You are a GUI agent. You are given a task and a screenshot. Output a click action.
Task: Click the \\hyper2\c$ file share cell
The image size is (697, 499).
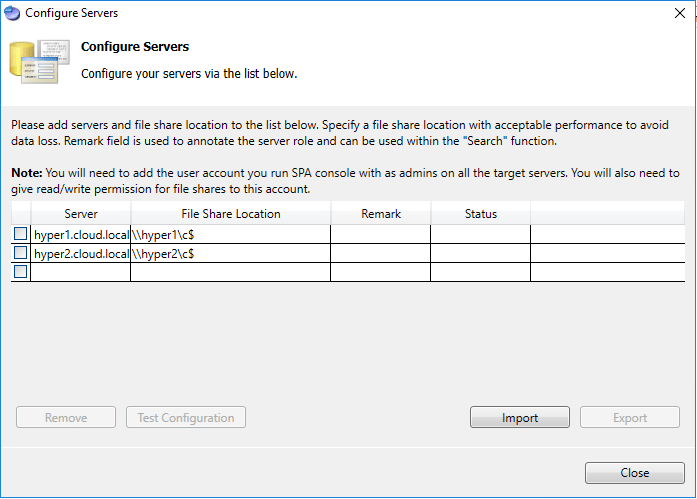click(231, 253)
